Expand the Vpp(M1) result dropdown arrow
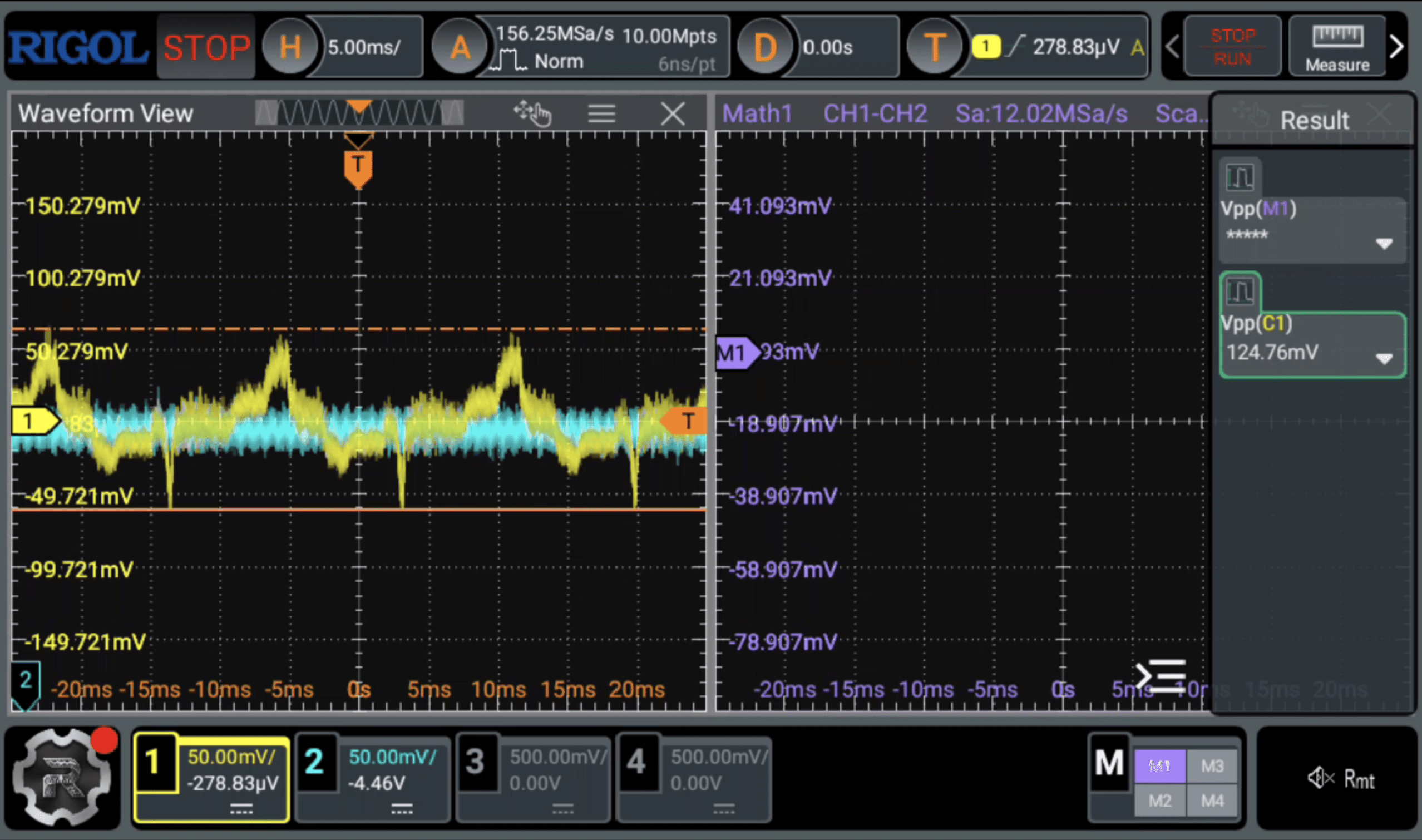 coord(1384,244)
